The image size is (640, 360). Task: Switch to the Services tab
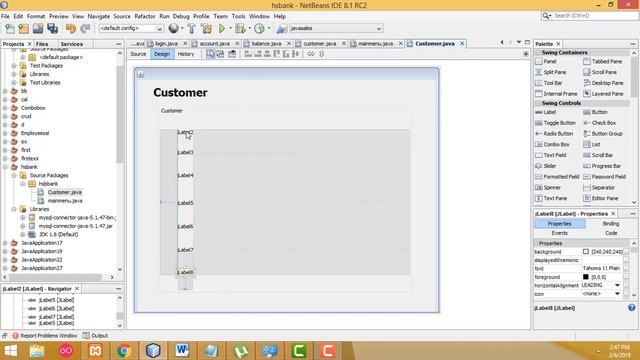[x=72, y=44]
